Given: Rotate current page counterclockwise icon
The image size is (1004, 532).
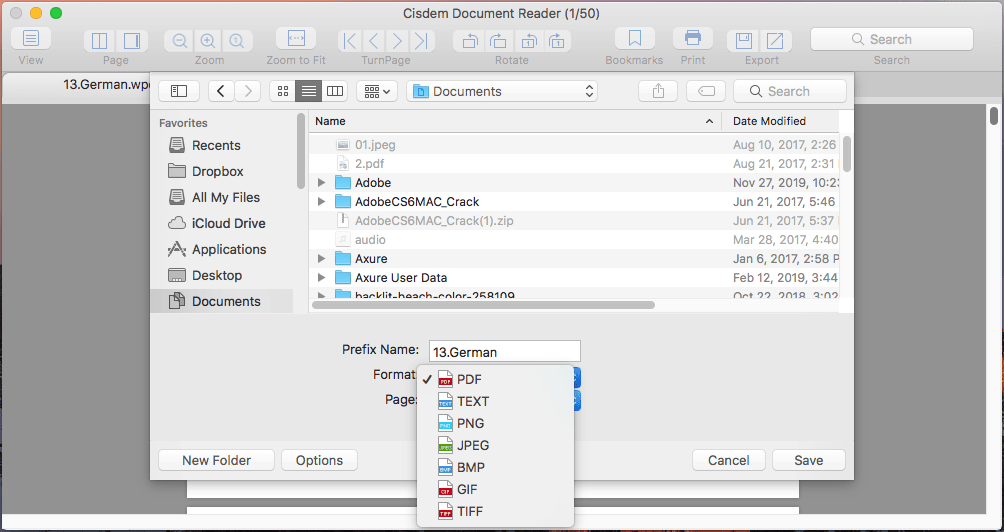Looking at the screenshot, I should (x=528, y=41).
